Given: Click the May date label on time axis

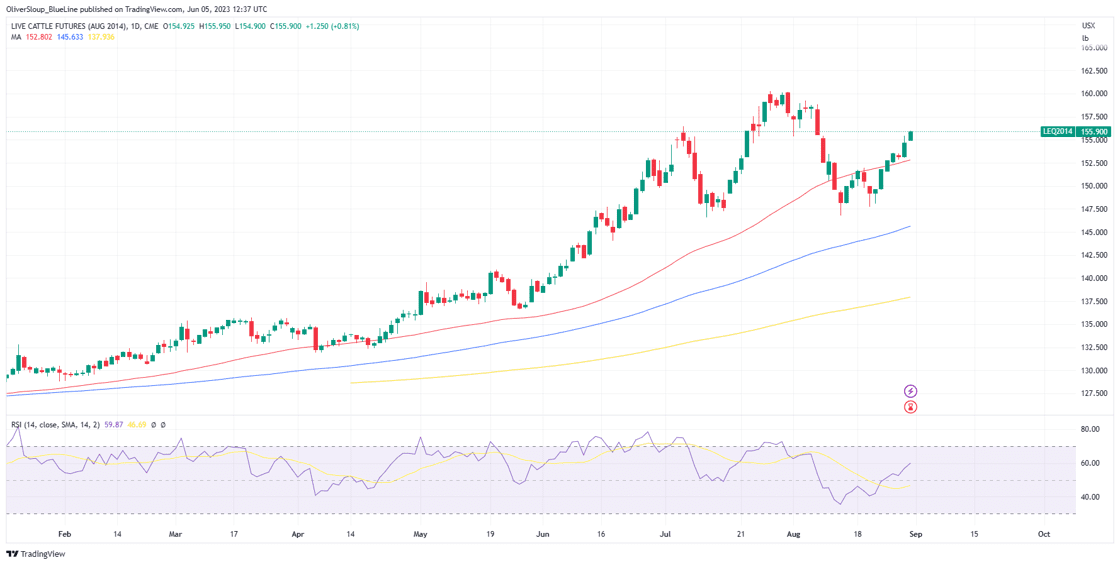Looking at the screenshot, I should 420,534.
